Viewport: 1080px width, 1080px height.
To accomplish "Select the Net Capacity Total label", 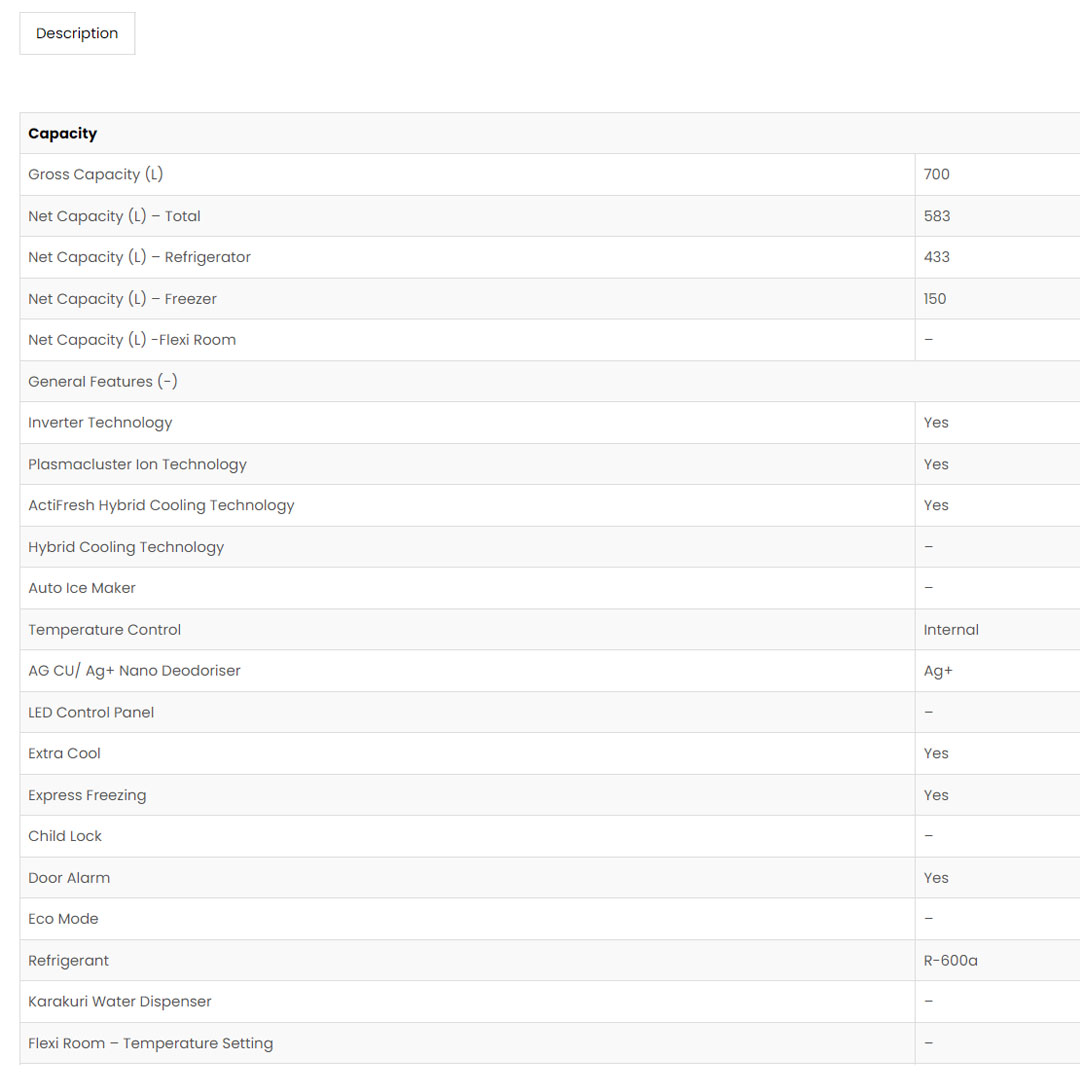I will (x=114, y=216).
